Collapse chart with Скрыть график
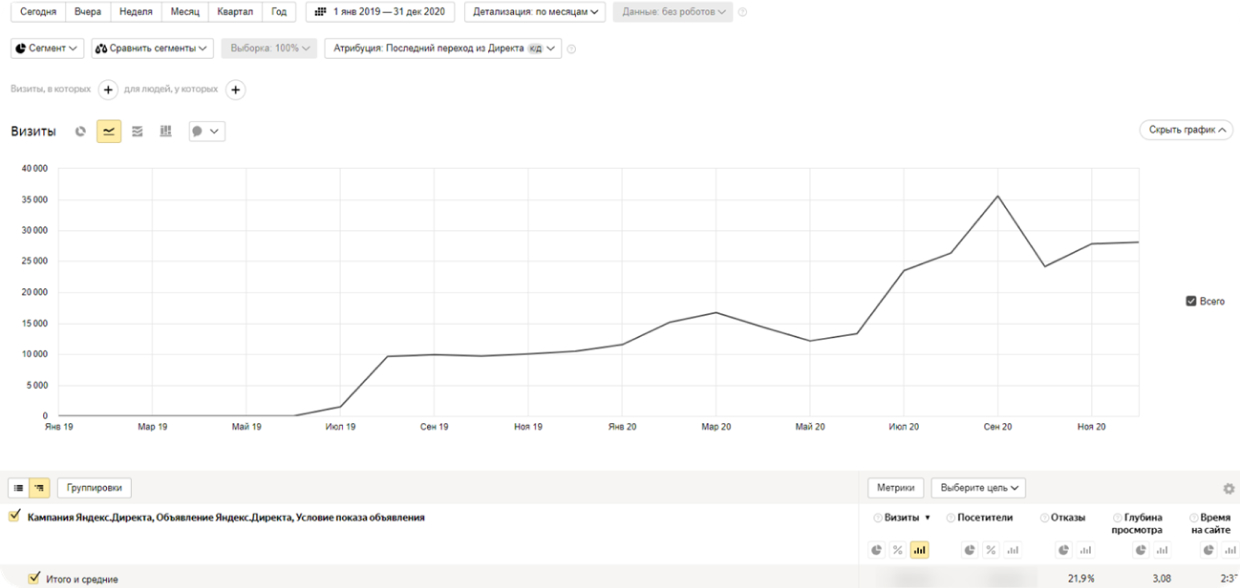Image resolution: width=1240 pixels, height=588 pixels. [1186, 130]
